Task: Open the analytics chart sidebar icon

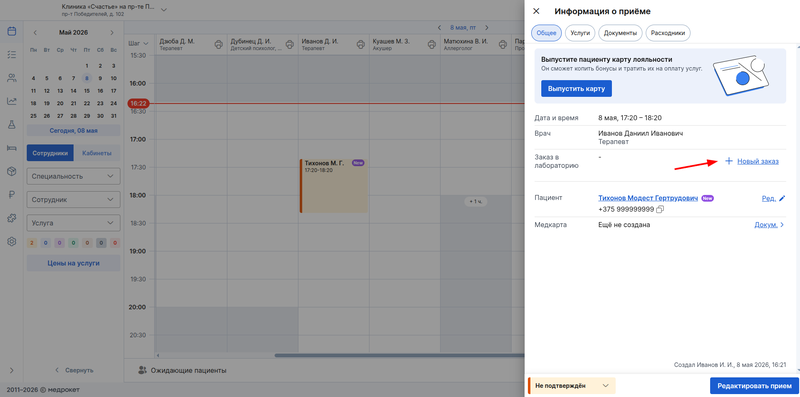Action: 11,101
